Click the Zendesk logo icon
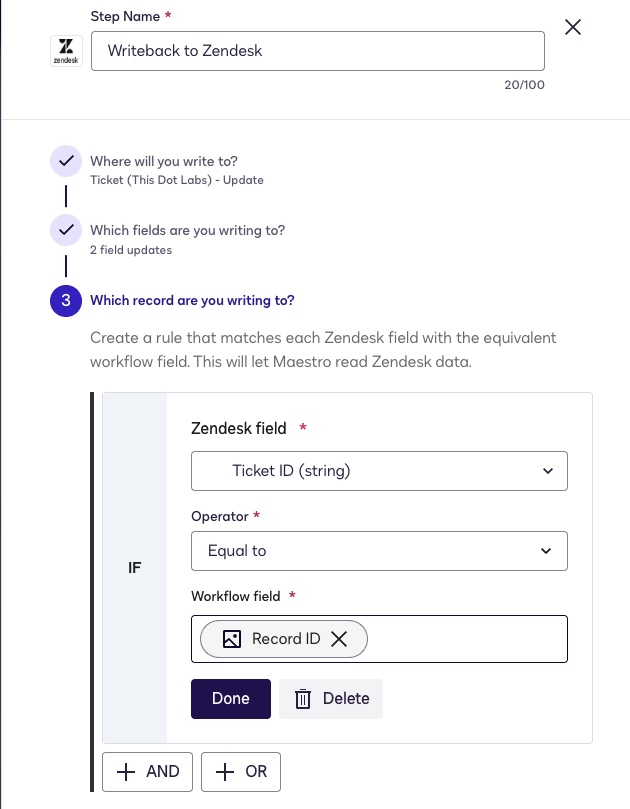This screenshot has height=809, width=630. click(x=65, y=50)
